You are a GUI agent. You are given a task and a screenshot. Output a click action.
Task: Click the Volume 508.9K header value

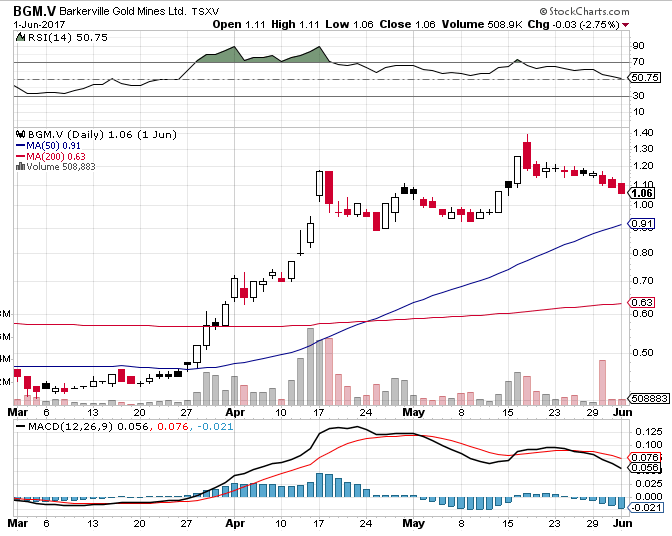tap(482, 24)
